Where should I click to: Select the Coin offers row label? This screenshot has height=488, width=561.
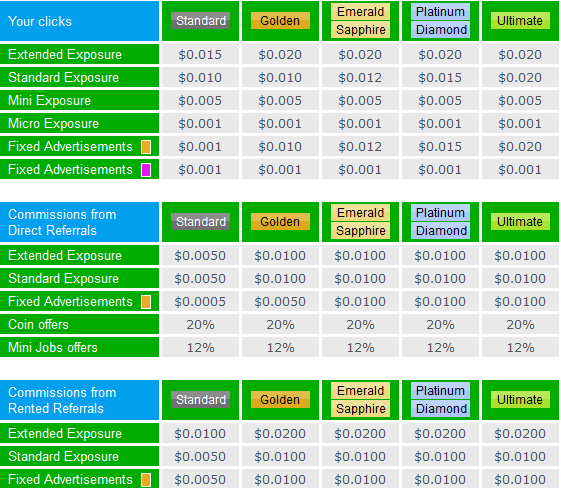[x=38, y=324]
